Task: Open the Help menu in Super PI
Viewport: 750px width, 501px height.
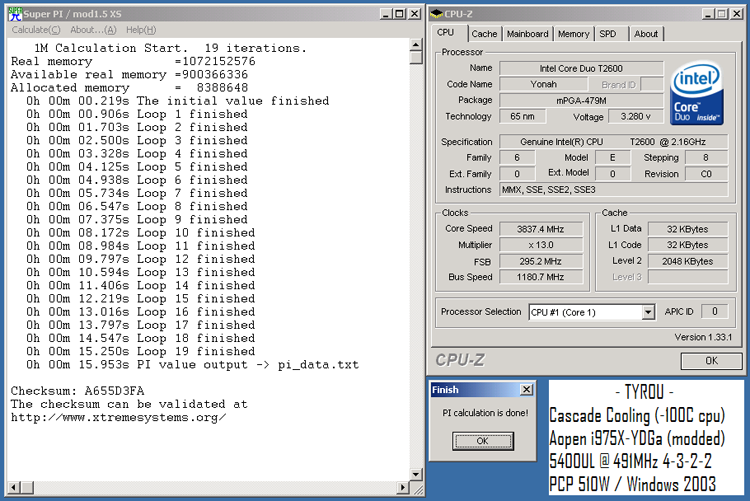Action: [x=141, y=30]
